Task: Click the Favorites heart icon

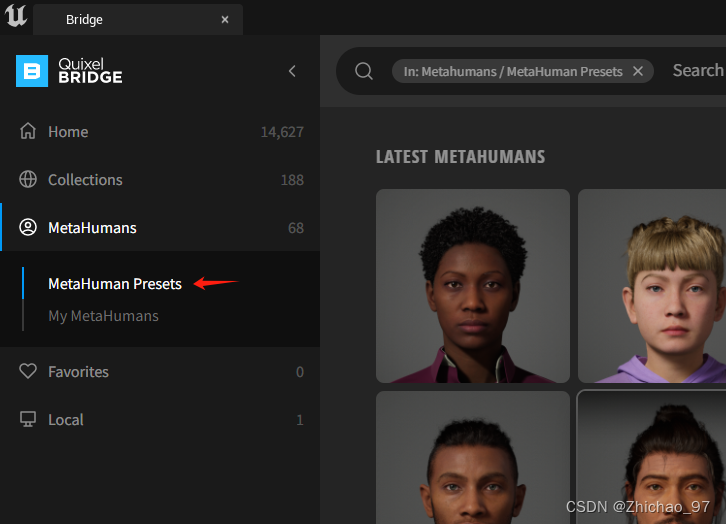Action: point(28,371)
